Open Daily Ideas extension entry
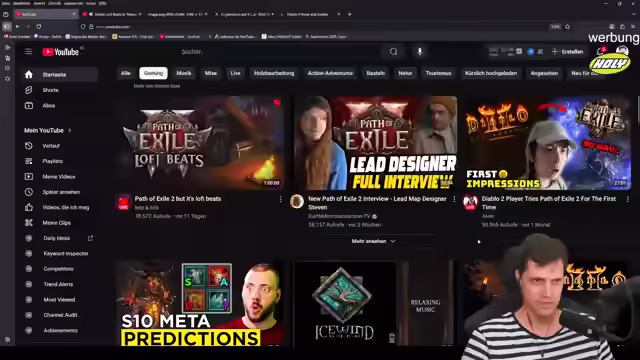 tap(57, 238)
